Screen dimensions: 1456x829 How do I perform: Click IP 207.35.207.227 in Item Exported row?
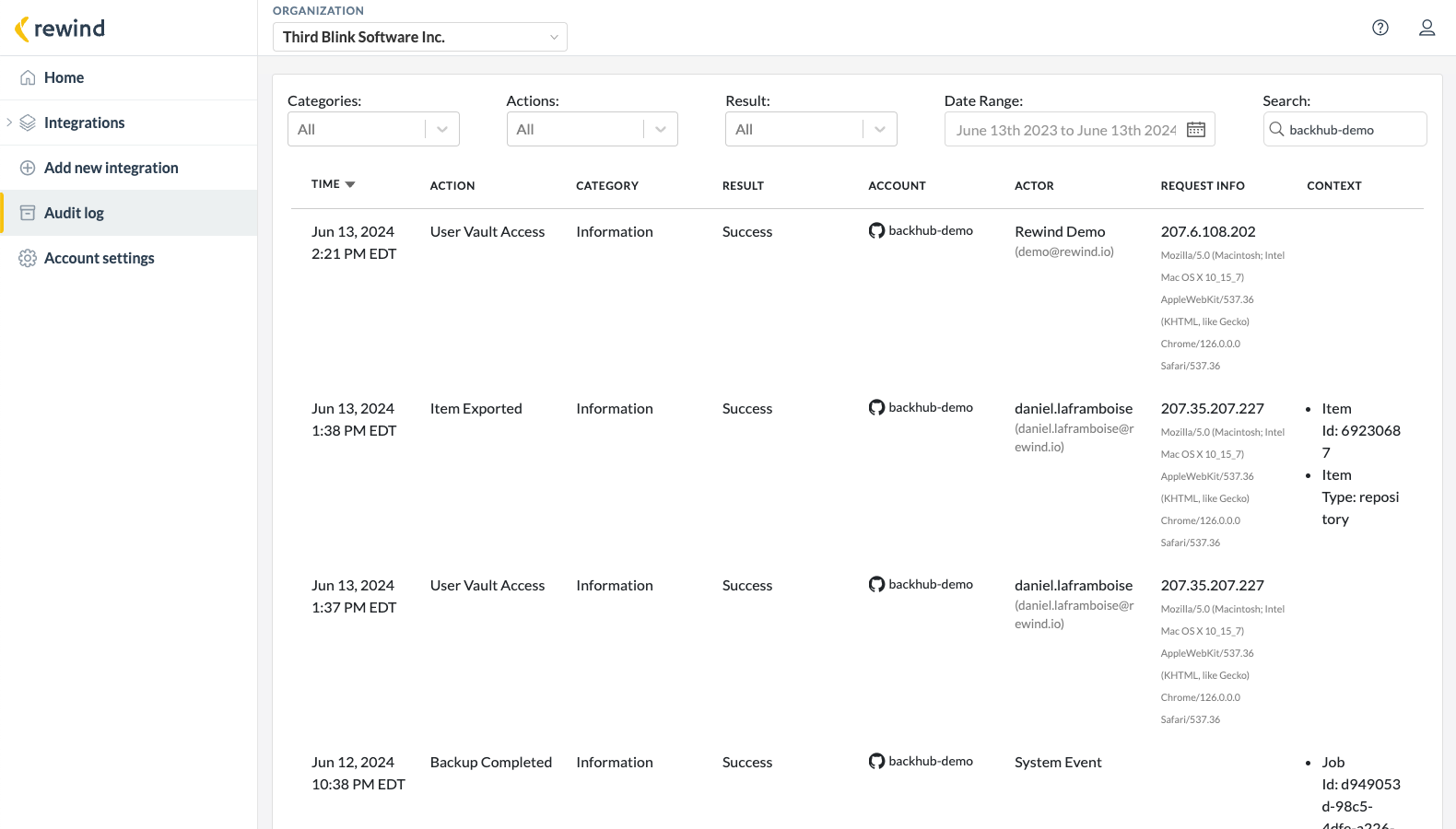click(1213, 408)
